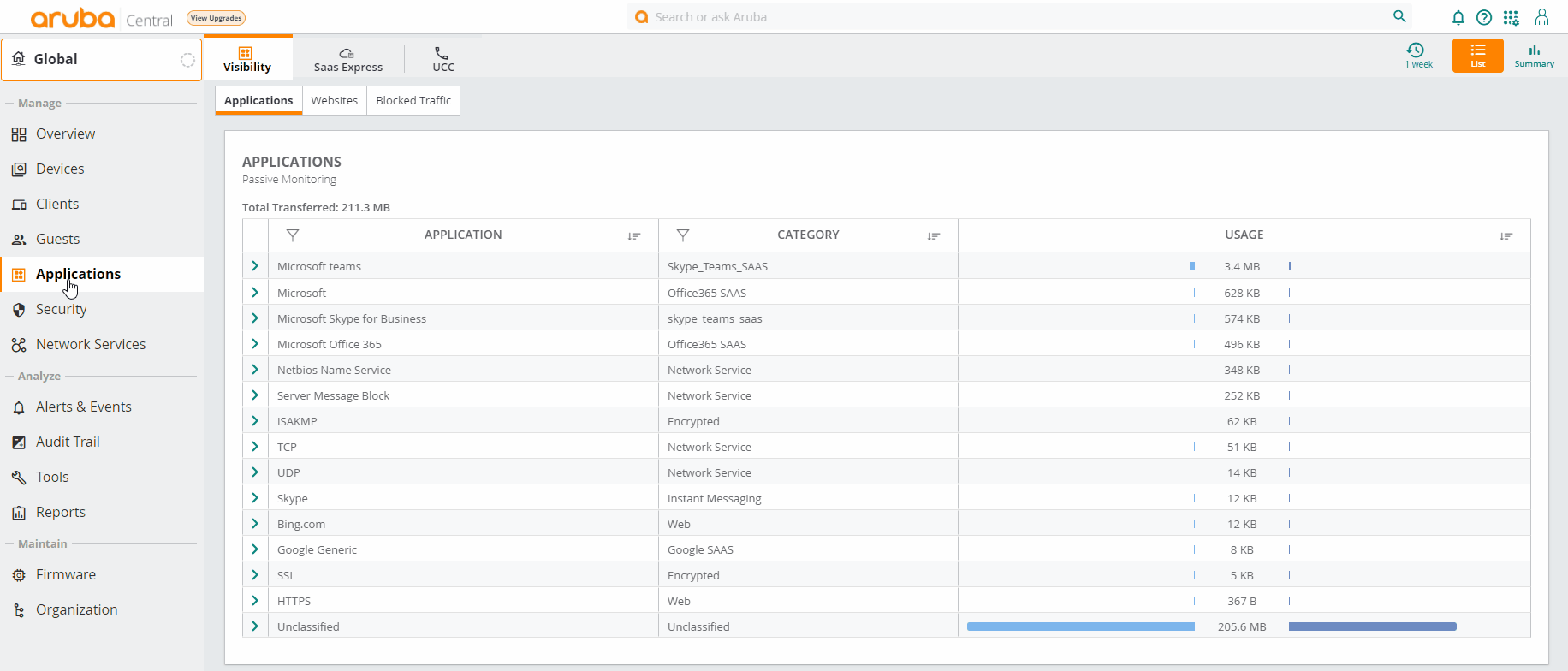Expand the TCP row
The width and height of the screenshot is (1568, 671).
255,447
